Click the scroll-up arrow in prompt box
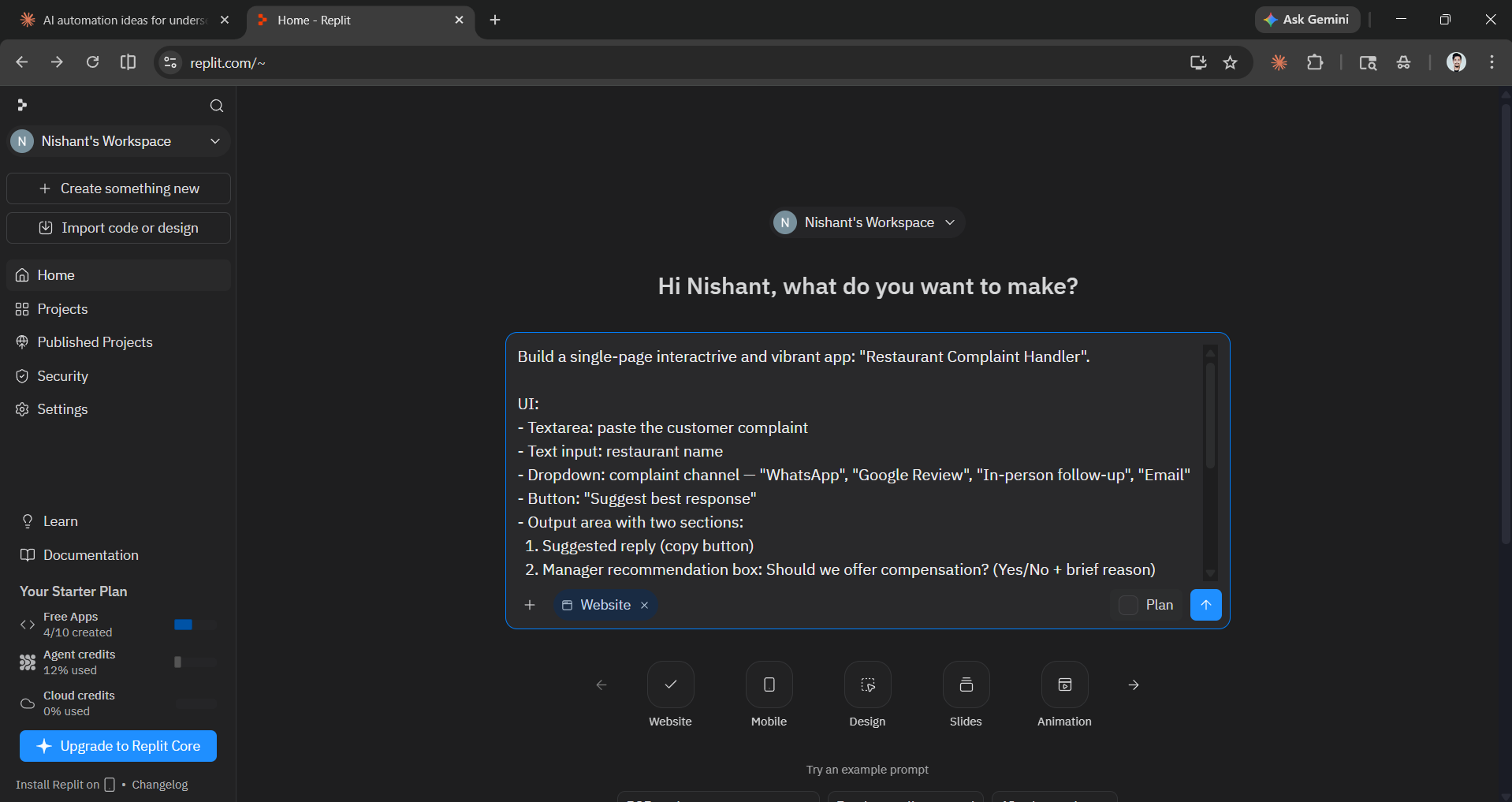This screenshot has width=1512, height=802. [1210, 353]
